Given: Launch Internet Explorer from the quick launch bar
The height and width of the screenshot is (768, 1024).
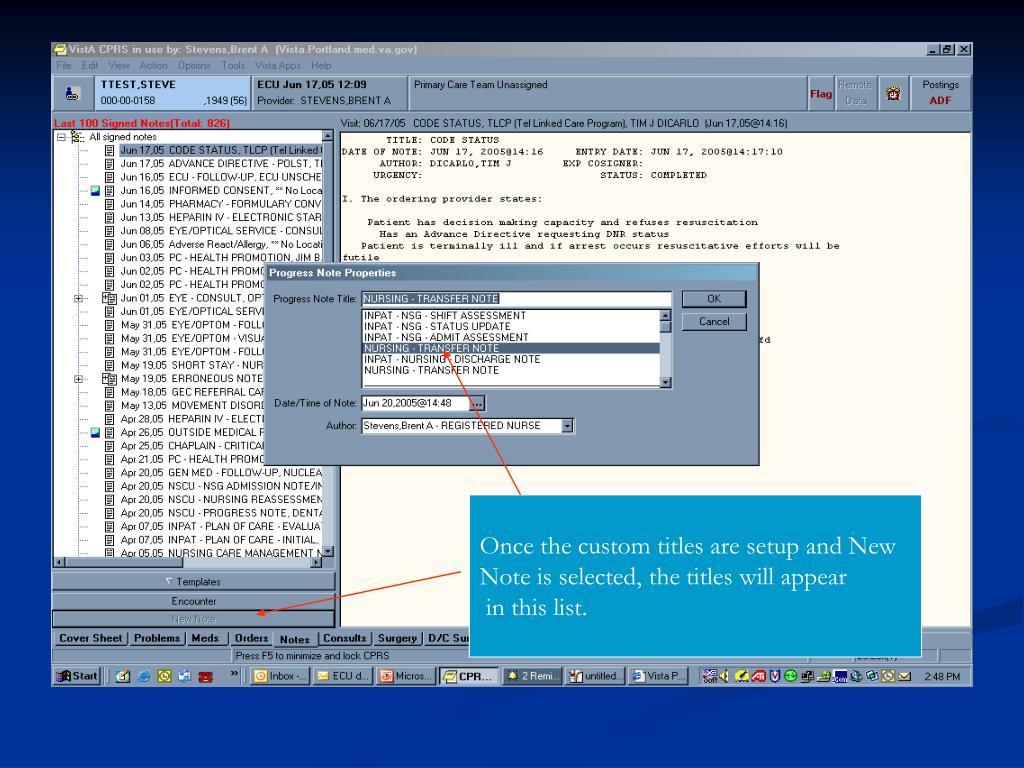Looking at the screenshot, I should coord(144,677).
